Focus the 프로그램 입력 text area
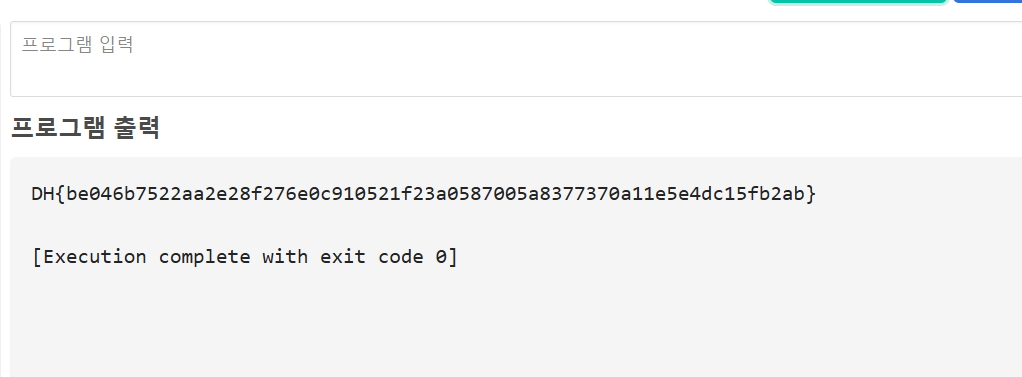1022x377 pixels. pos(516,59)
